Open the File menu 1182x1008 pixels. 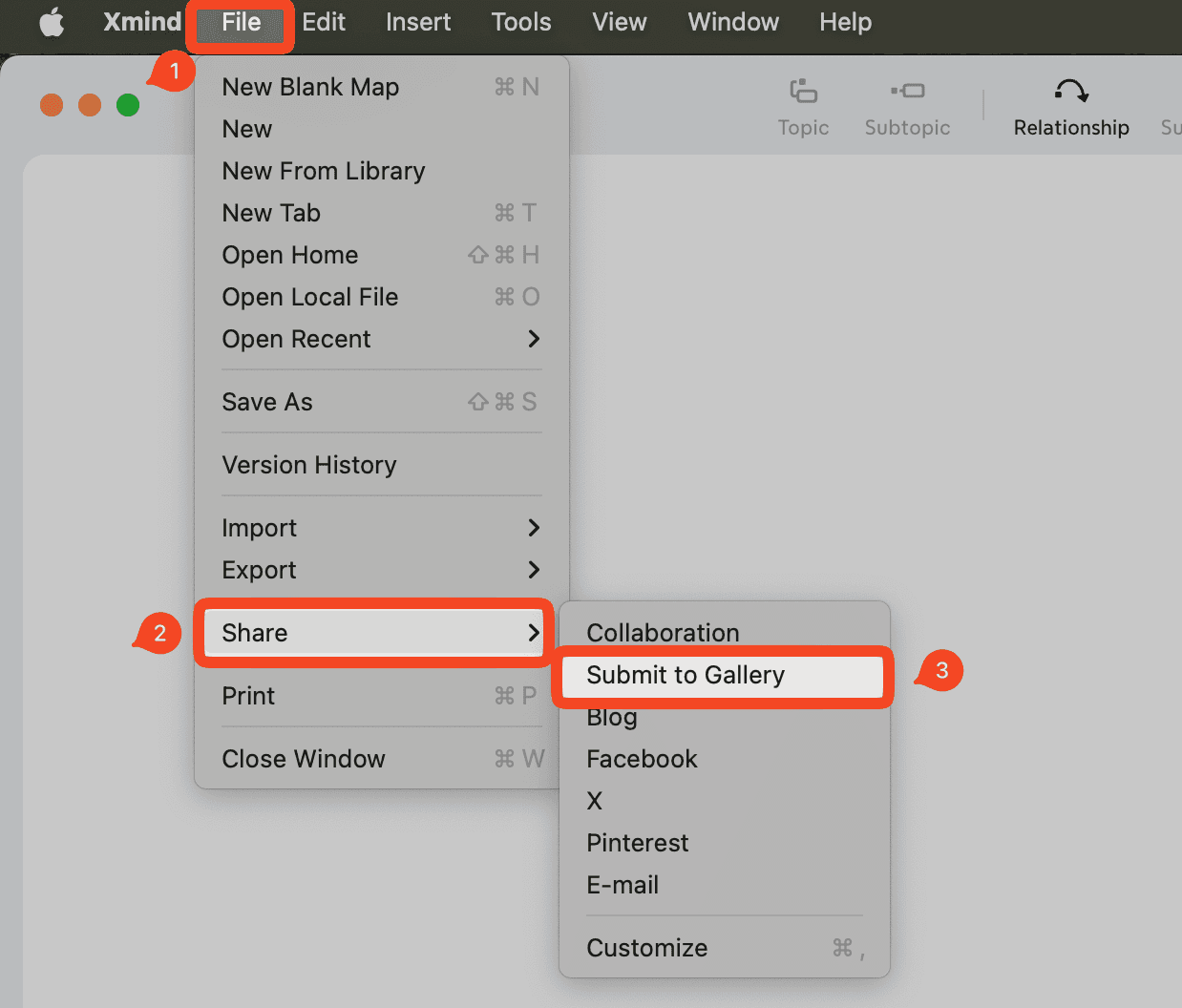241,22
